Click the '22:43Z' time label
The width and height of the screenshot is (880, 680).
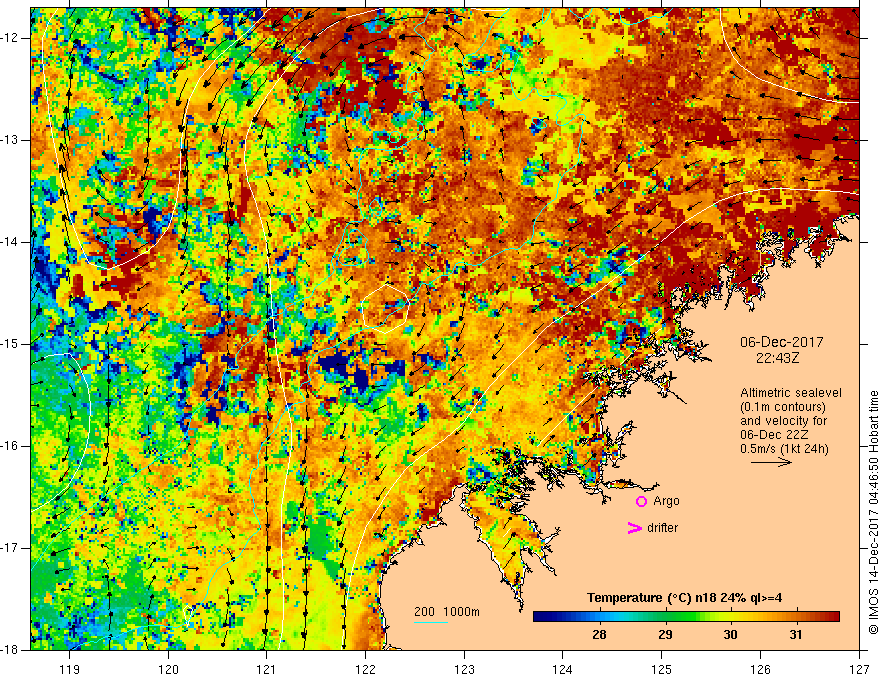pyautogui.click(x=777, y=357)
